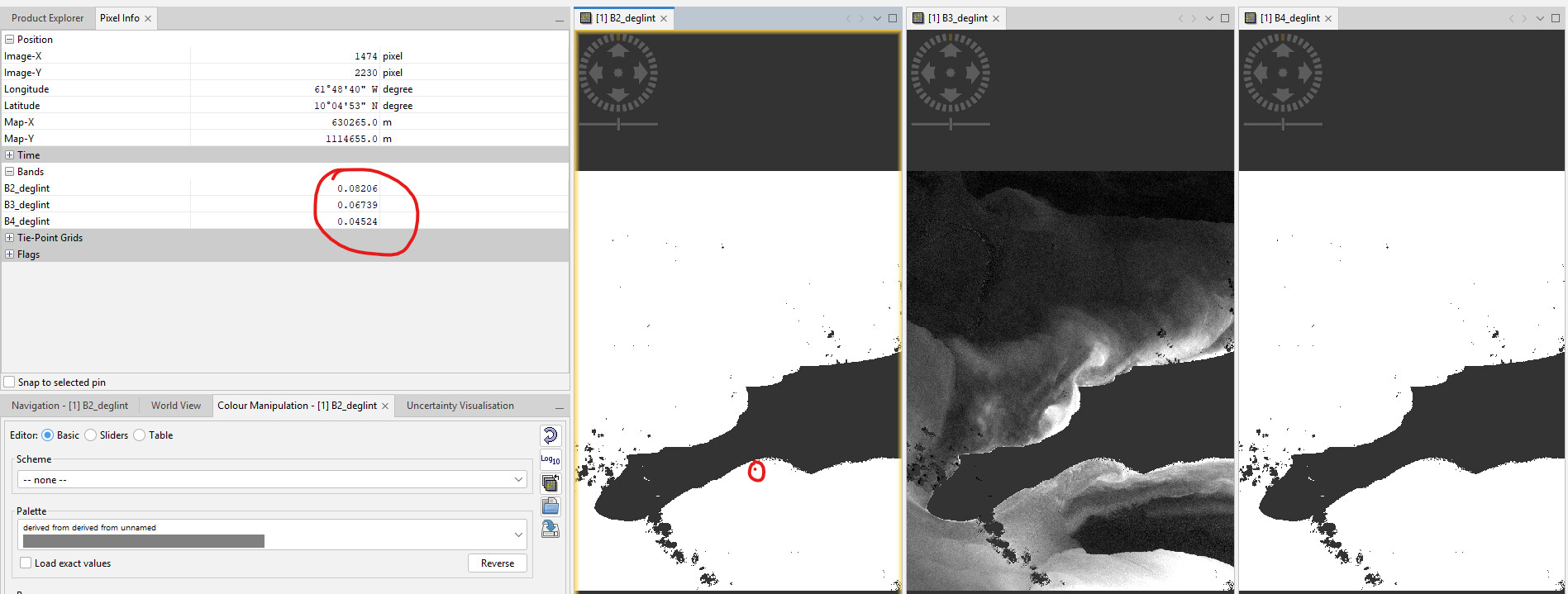Open the World View tab
1568x594 pixels.
tap(175, 406)
